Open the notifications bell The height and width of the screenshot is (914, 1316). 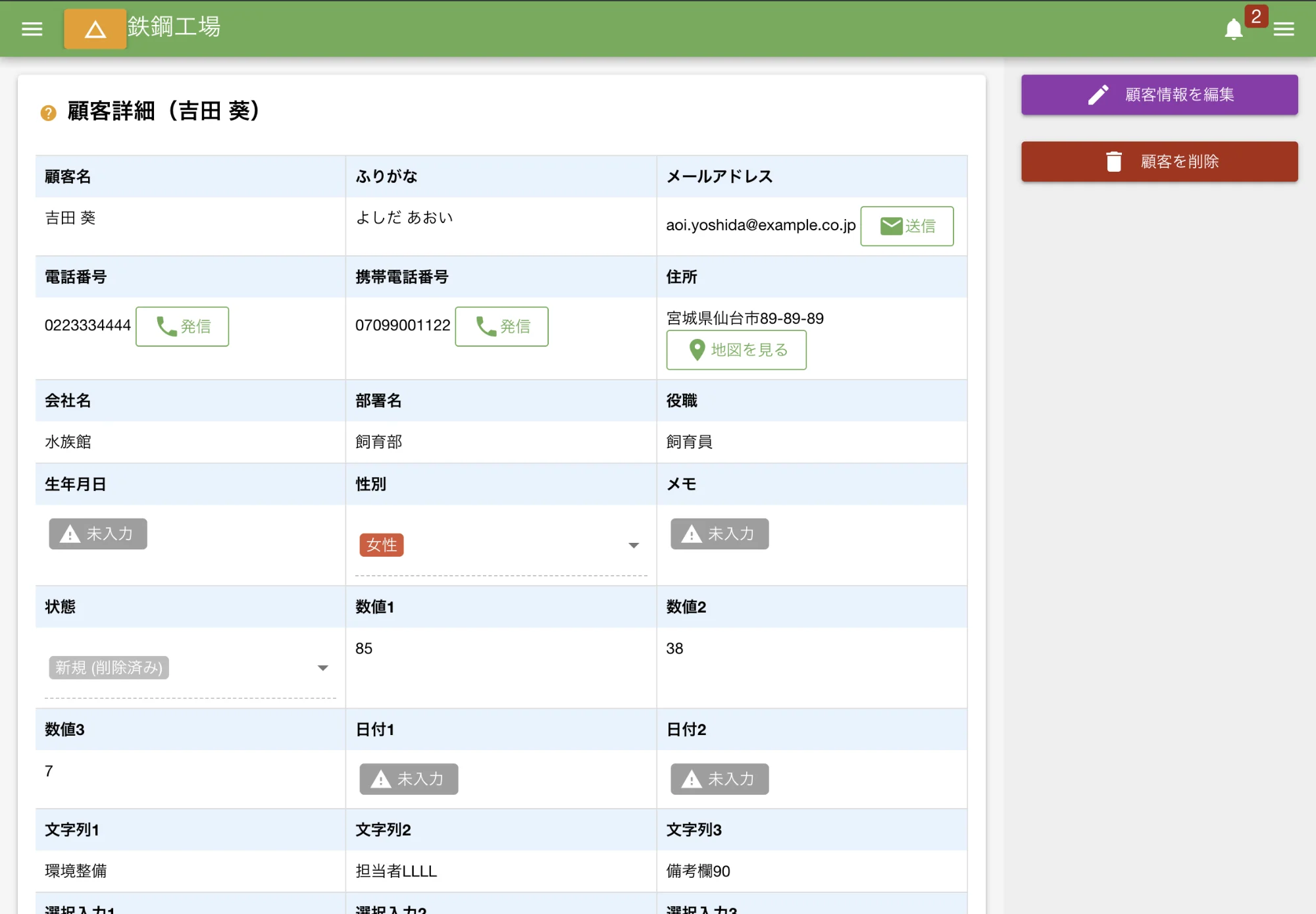[x=1233, y=29]
